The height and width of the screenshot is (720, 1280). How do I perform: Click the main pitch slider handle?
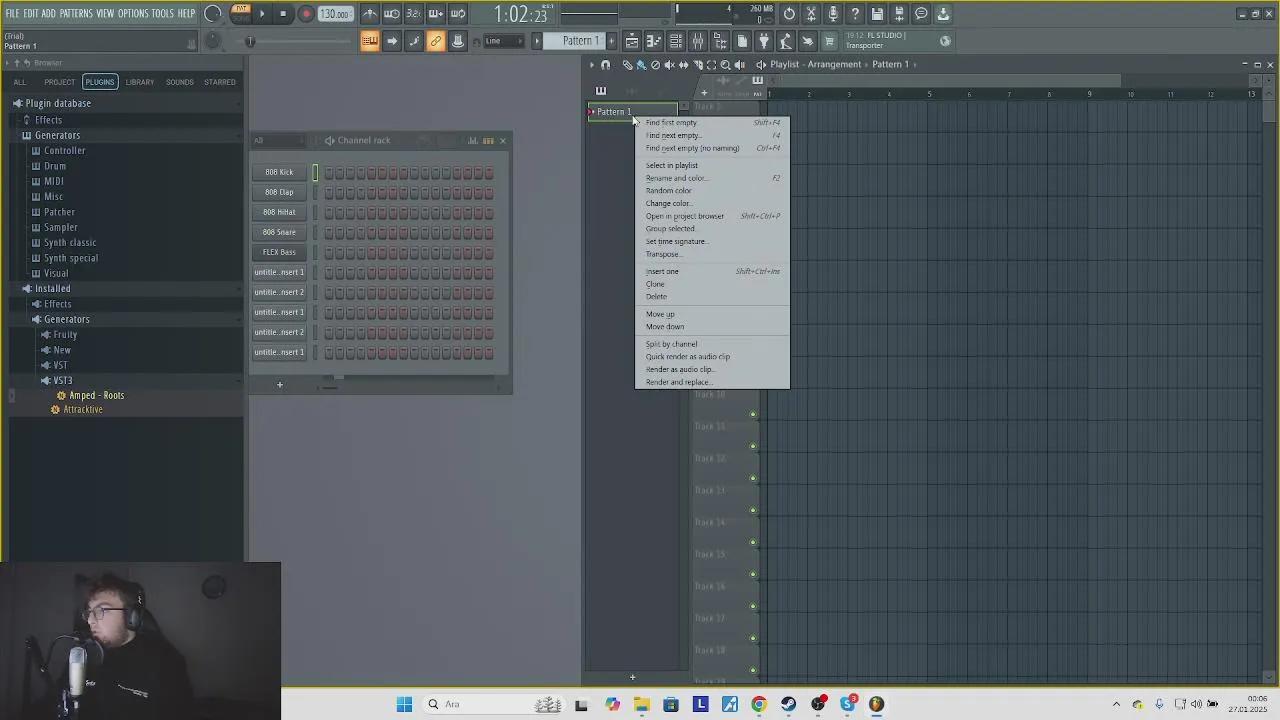(x=250, y=41)
